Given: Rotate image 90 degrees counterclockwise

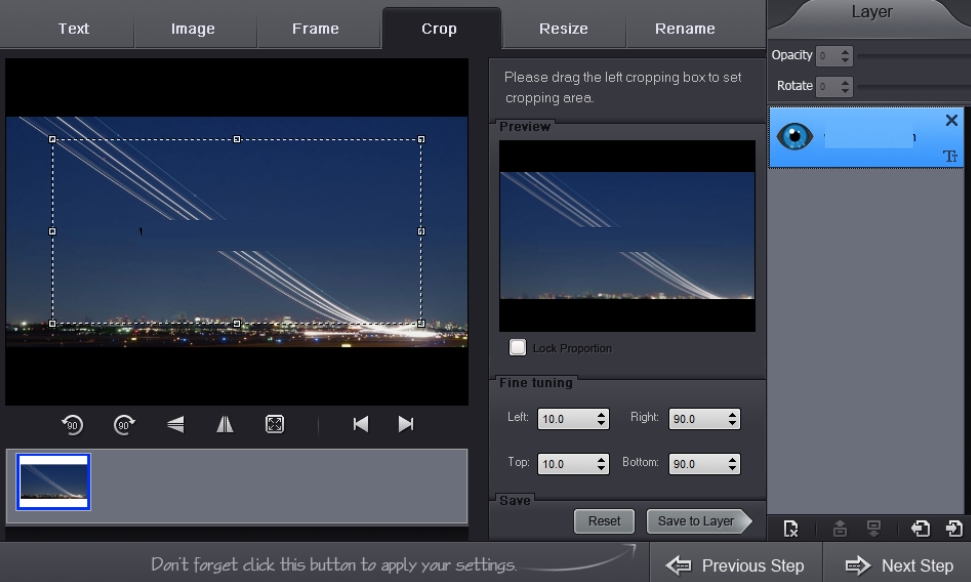Looking at the screenshot, I should click(73, 425).
